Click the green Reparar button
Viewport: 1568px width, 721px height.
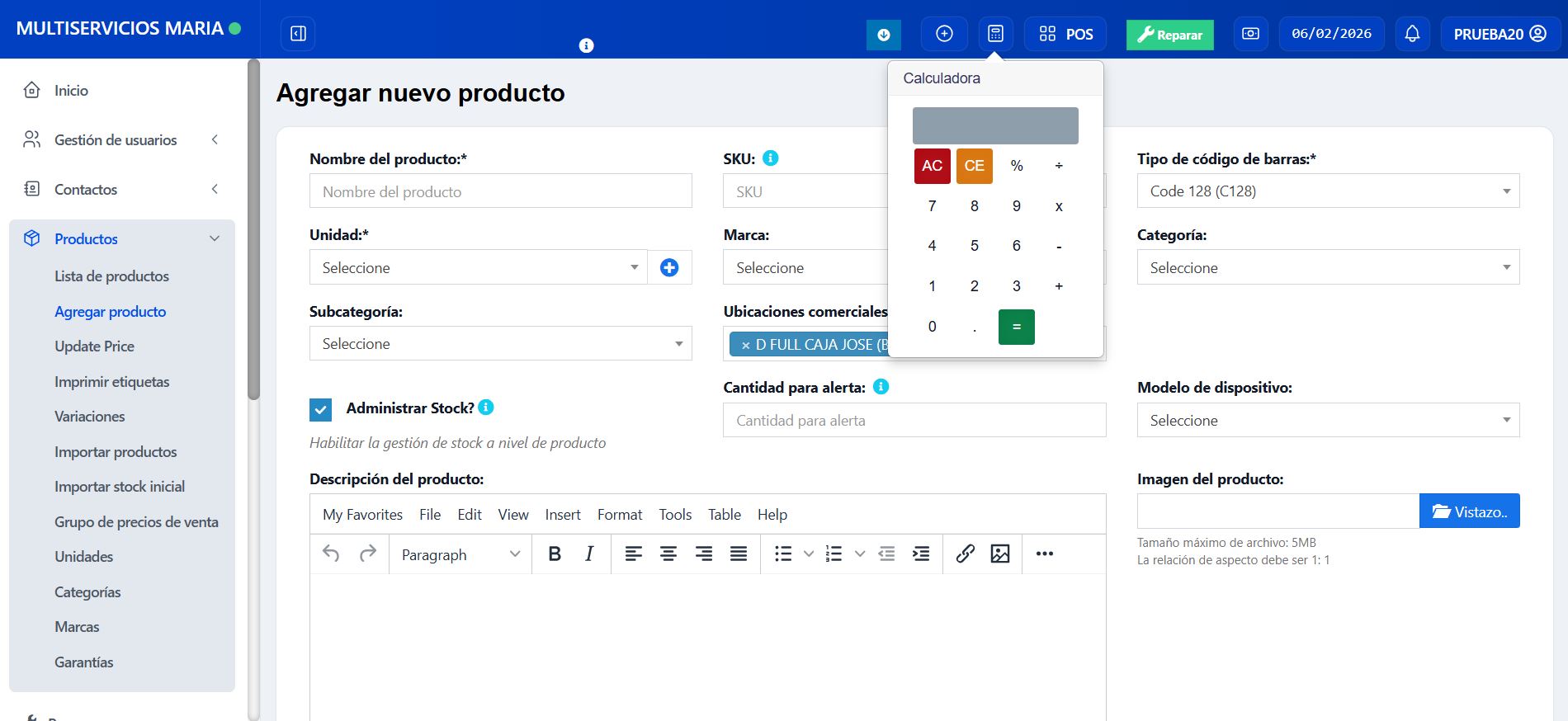1169,35
